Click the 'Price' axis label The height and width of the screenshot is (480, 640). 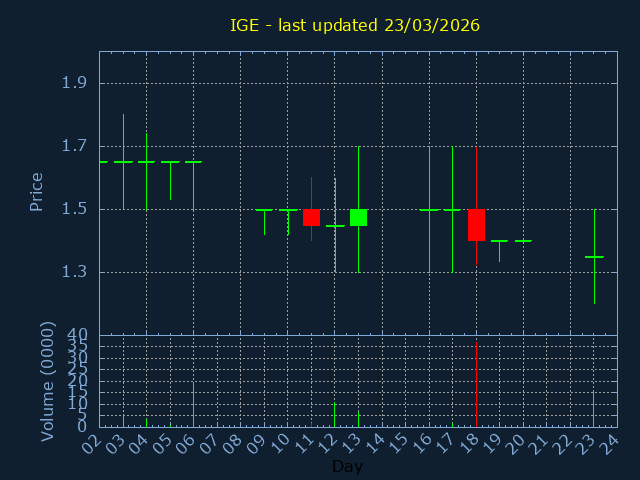pos(37,191)
